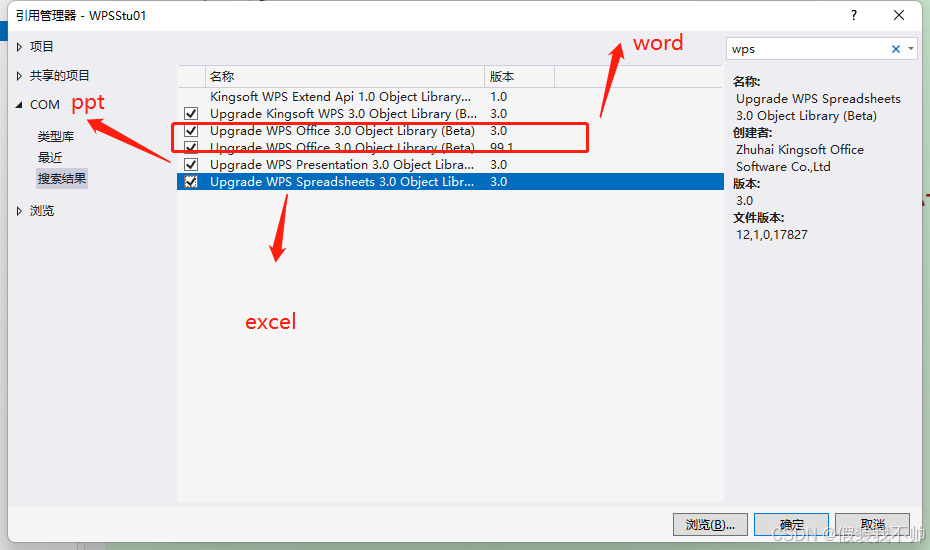The height and width of the screenshot is (550, 930).
Task: Select the COM category label
Action: 45,105
